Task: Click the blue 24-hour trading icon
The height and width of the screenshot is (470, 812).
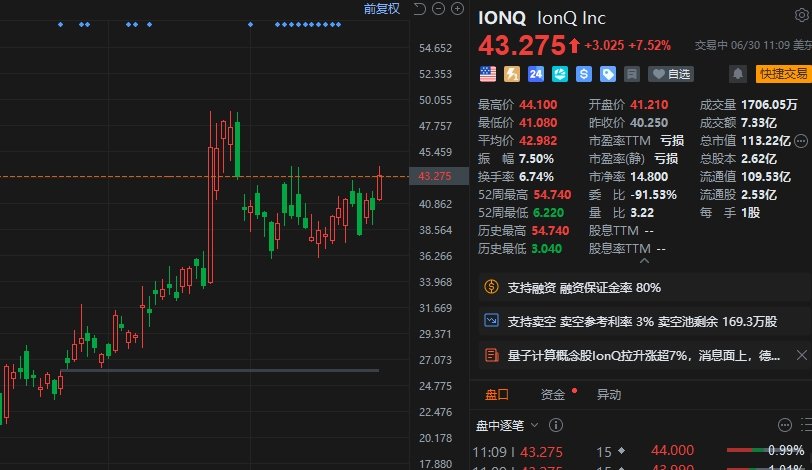Action: tap(536, 74)
